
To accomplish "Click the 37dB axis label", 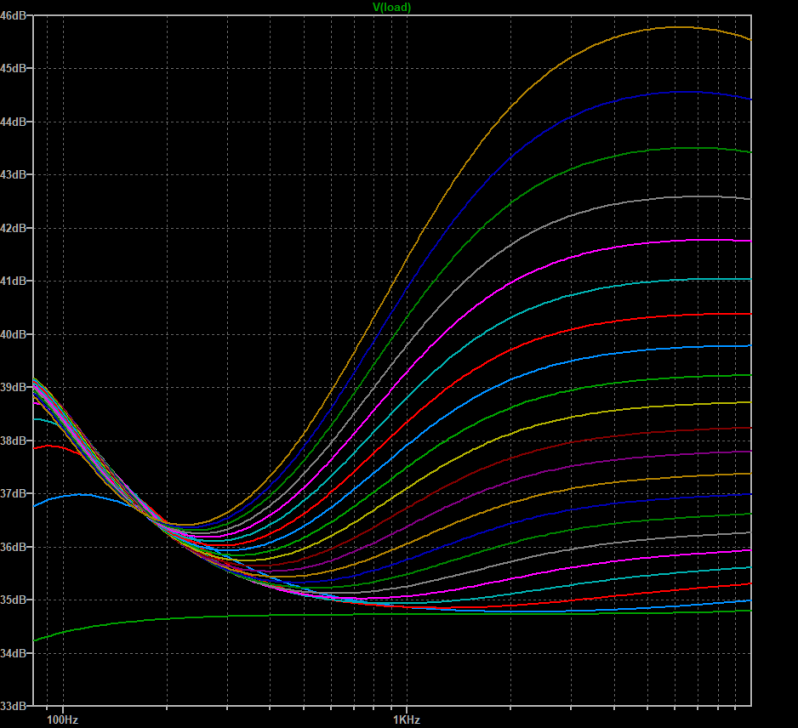I will 16,494.
